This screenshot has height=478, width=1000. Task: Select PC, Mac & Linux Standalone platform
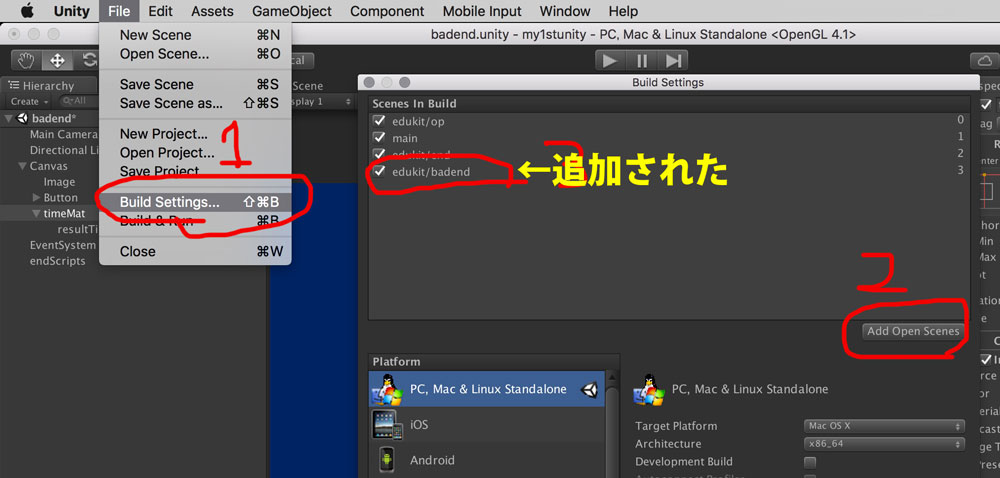[488, 389]
